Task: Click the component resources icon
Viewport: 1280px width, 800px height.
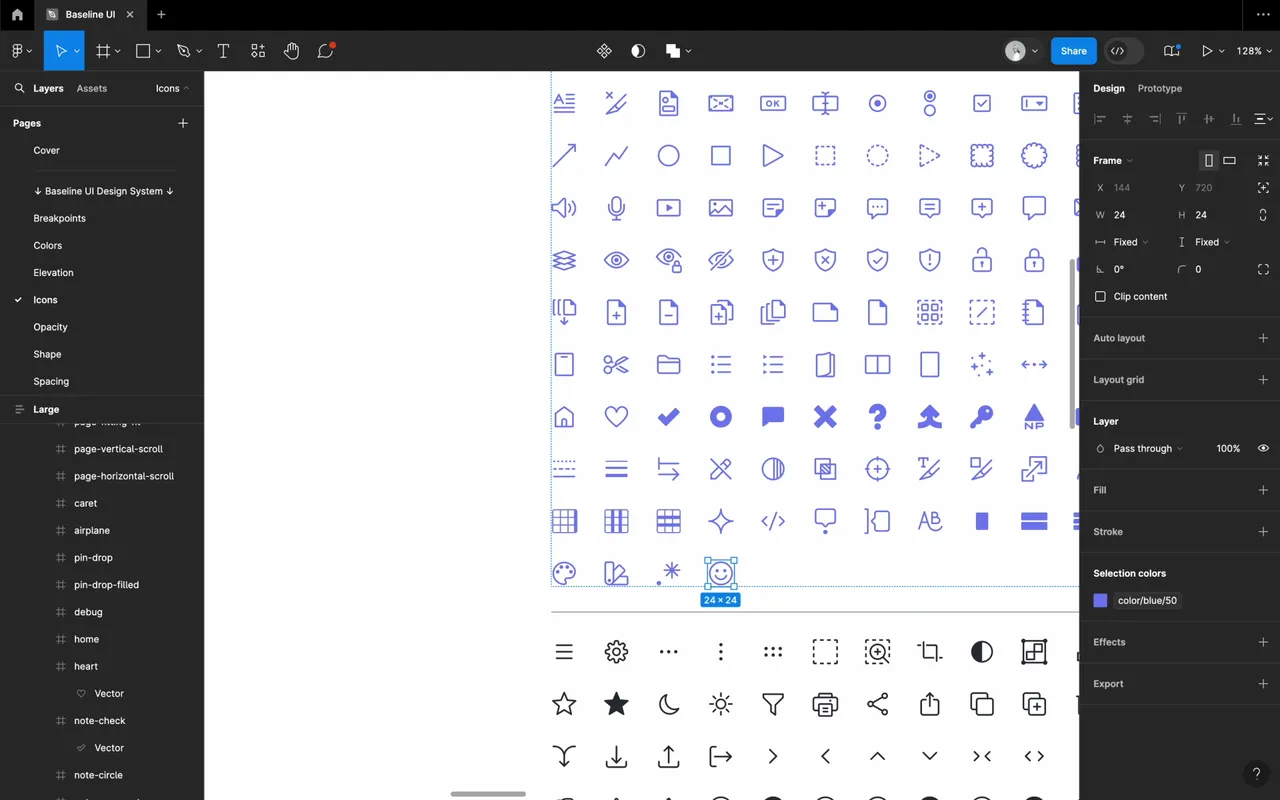Action: [258, 51]
